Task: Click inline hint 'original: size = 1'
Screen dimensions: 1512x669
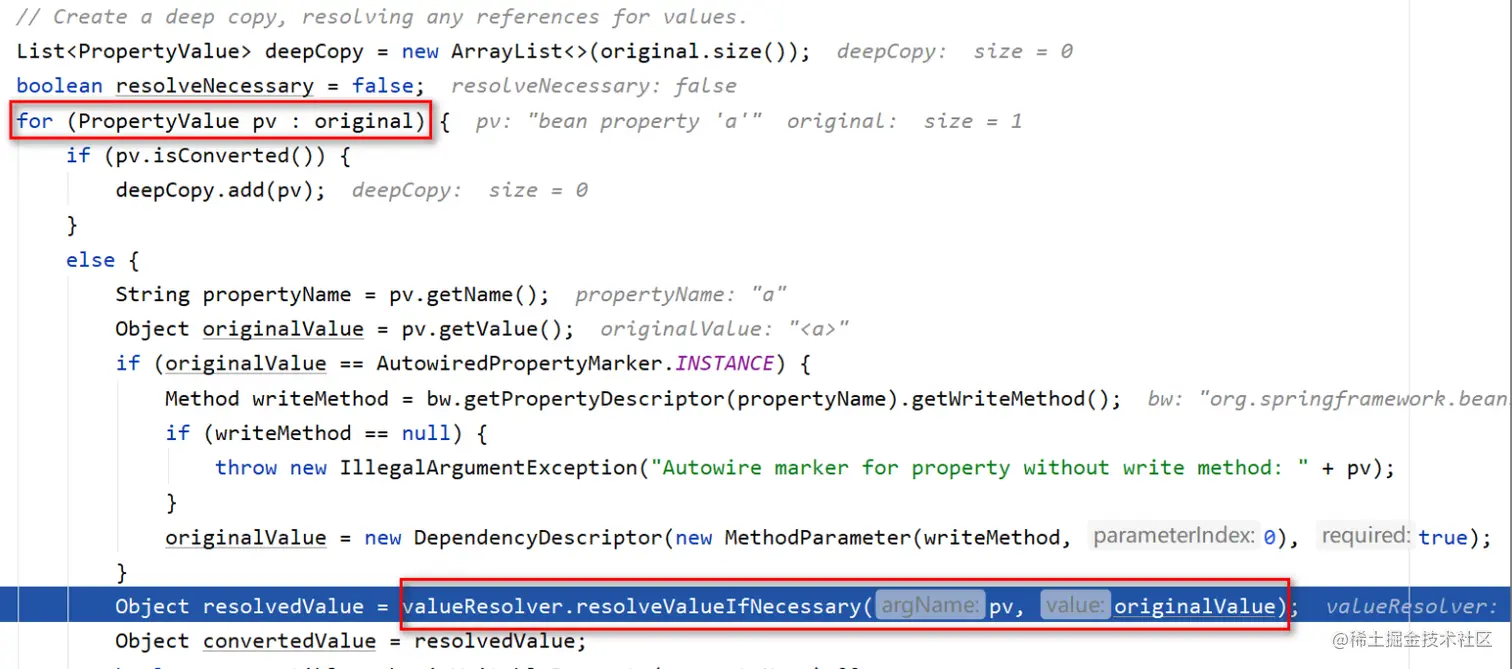Action: [x=904, y=121]
